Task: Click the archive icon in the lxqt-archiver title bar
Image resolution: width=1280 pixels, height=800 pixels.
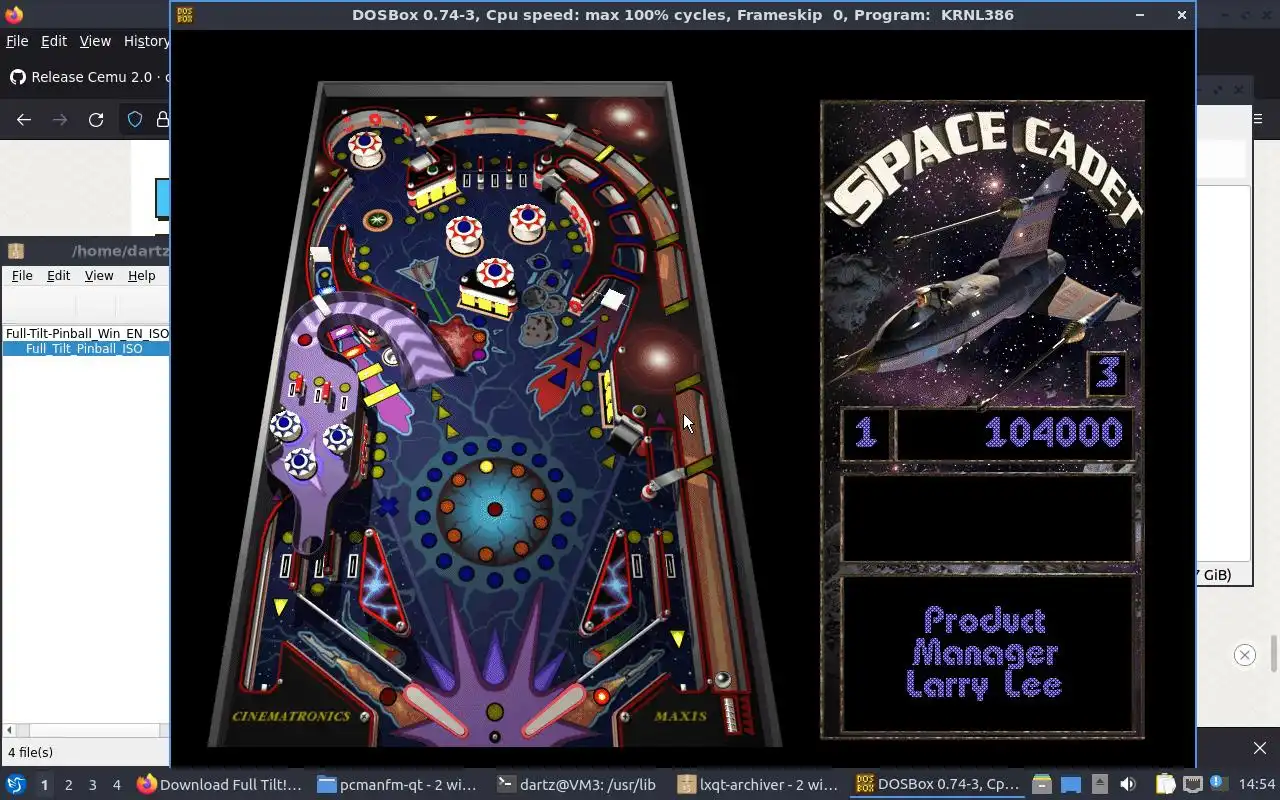Action: click(x=16, y=251)
